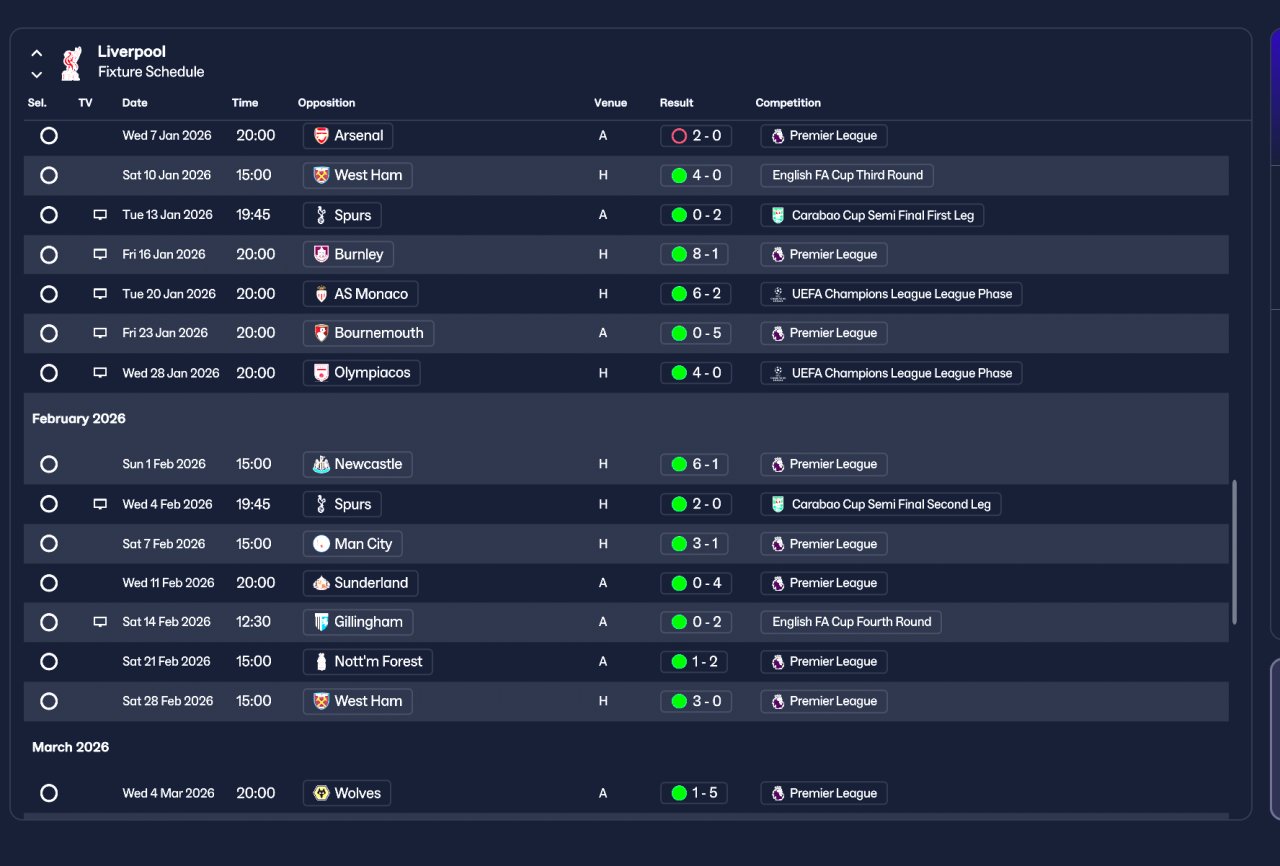1280x866 pixels.
Task: Click the Liverpool club crest icon
Action: [x=71, y=63]
